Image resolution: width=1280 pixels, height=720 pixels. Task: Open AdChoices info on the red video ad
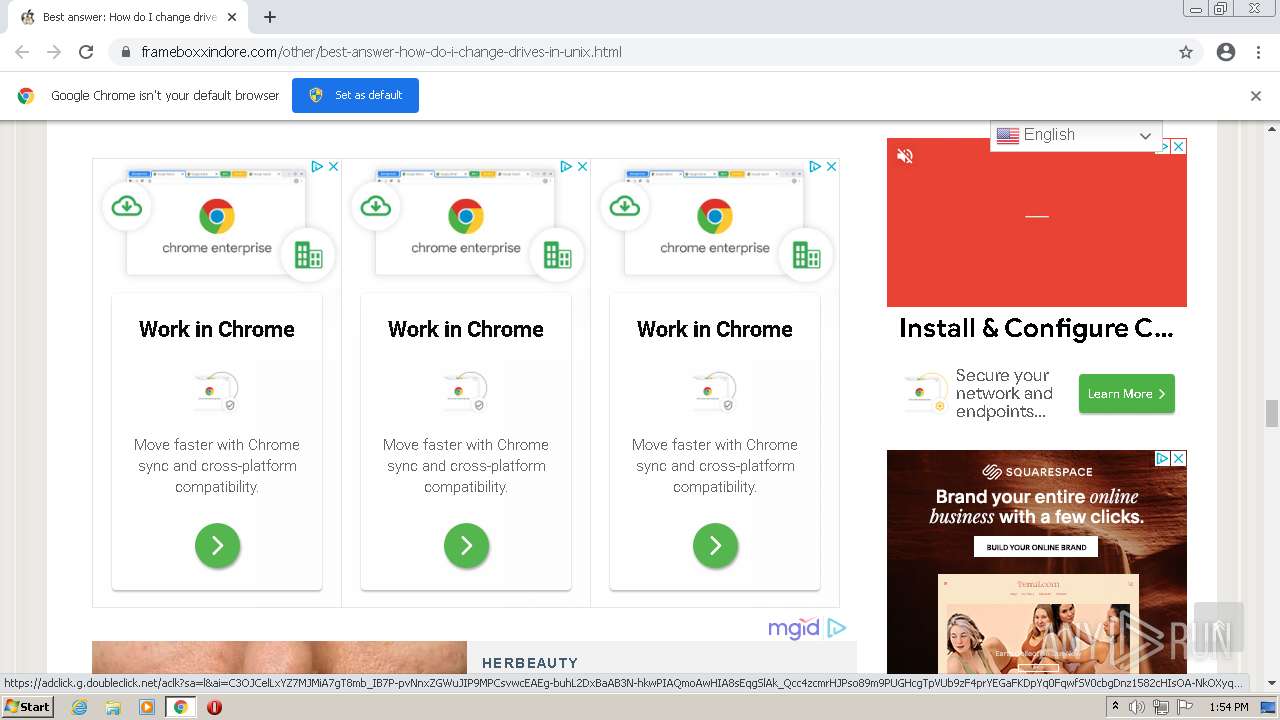pos(1164,146)
